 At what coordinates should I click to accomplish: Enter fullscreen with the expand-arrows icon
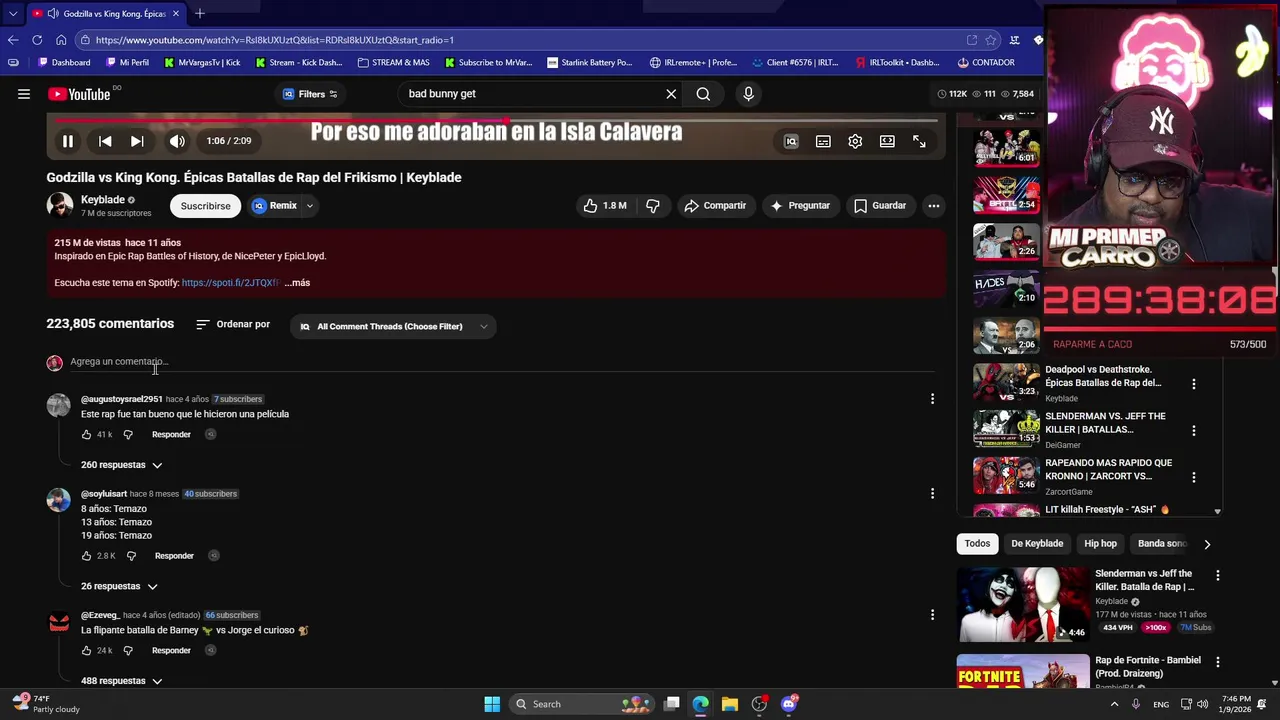click(919, 141)
